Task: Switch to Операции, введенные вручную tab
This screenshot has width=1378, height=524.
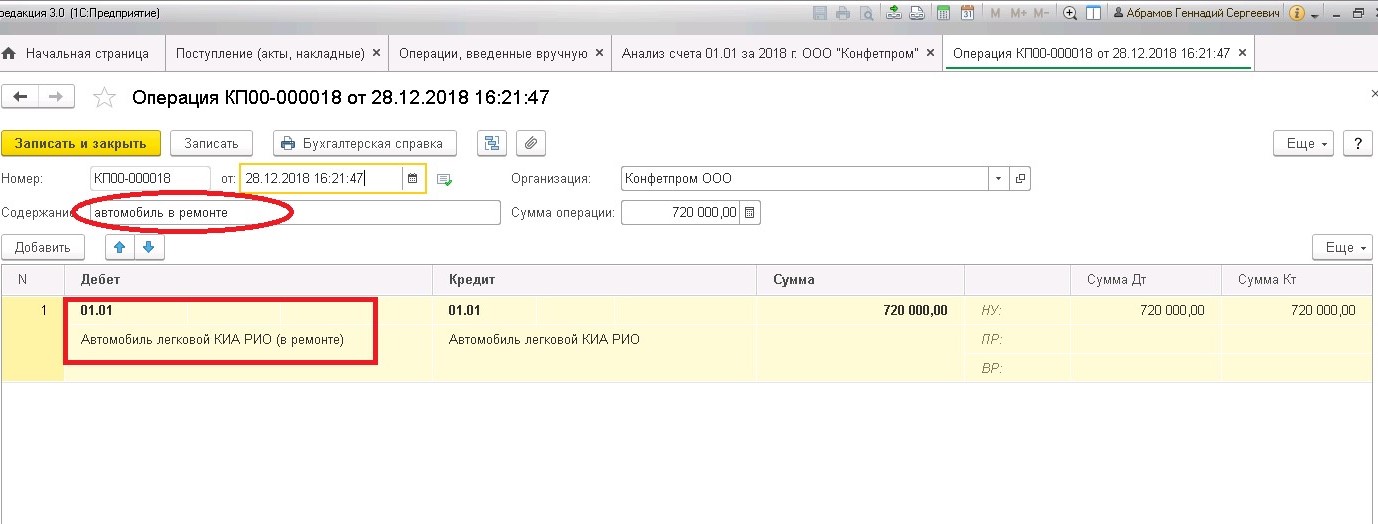Action: (493, 53)
